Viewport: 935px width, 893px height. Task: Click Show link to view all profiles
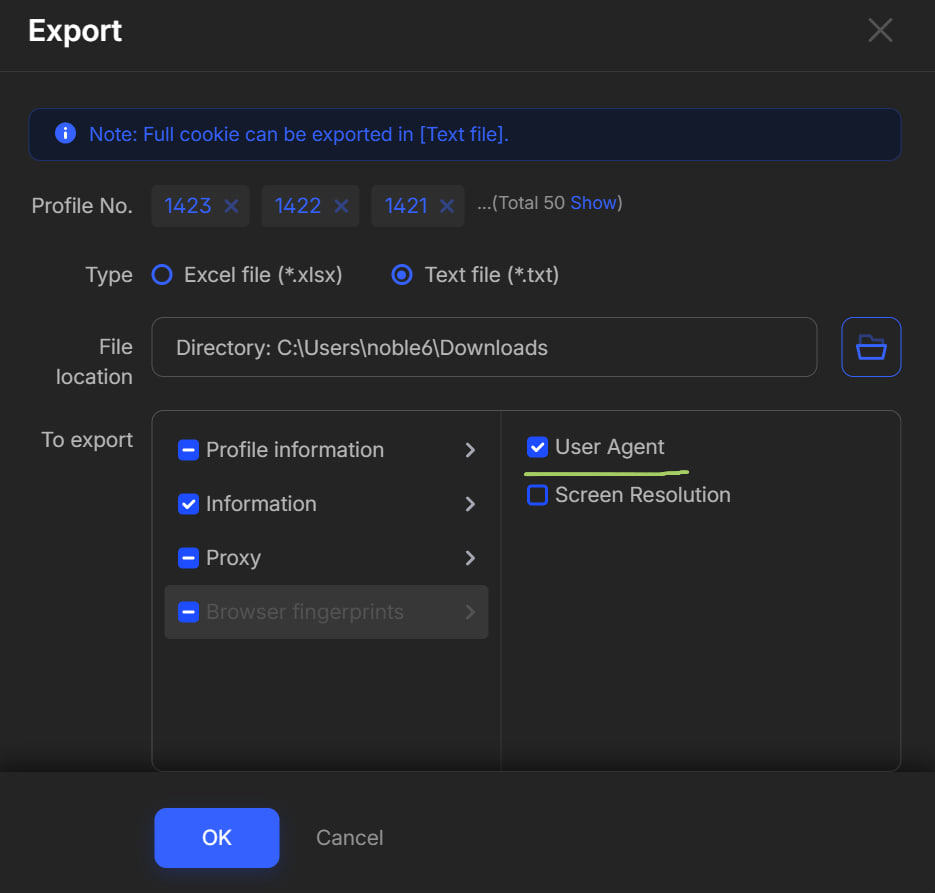pos(593,203)
